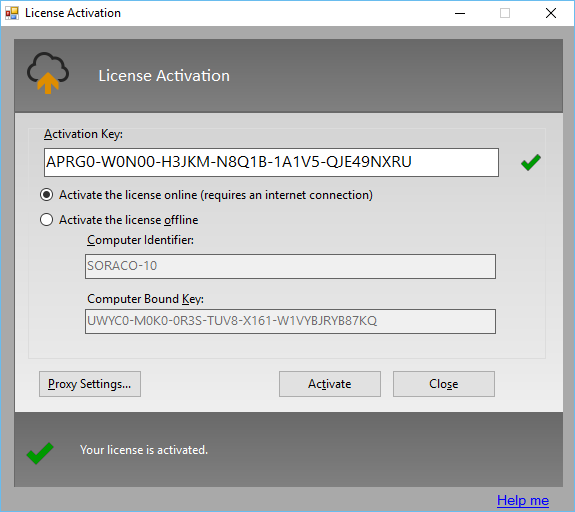
Task: Open Proxy Settings dialog
Action: point(90,384)
